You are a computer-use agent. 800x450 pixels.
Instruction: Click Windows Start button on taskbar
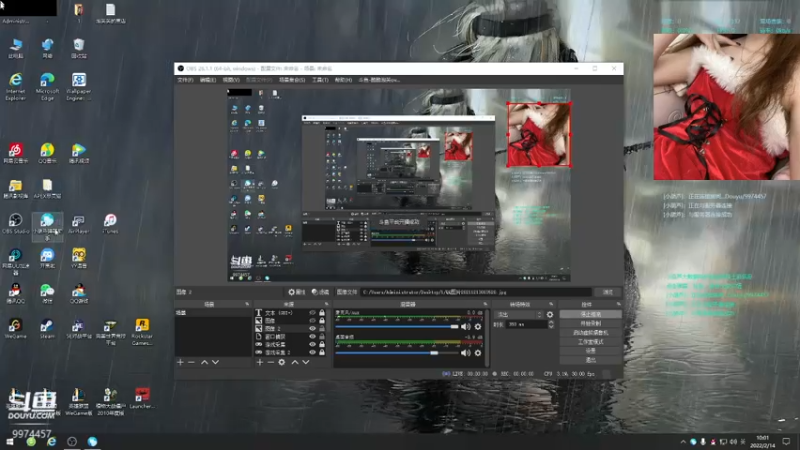10,442
